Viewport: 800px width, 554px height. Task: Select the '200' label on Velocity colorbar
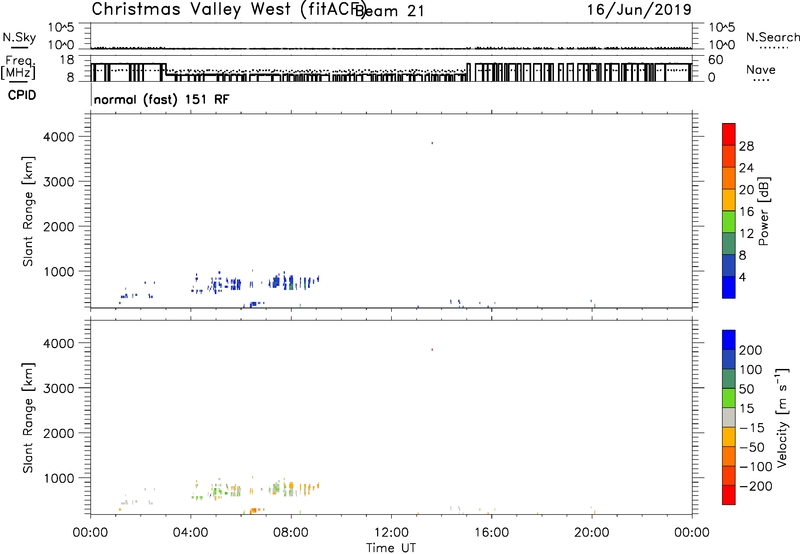click(x=751, y=350)
